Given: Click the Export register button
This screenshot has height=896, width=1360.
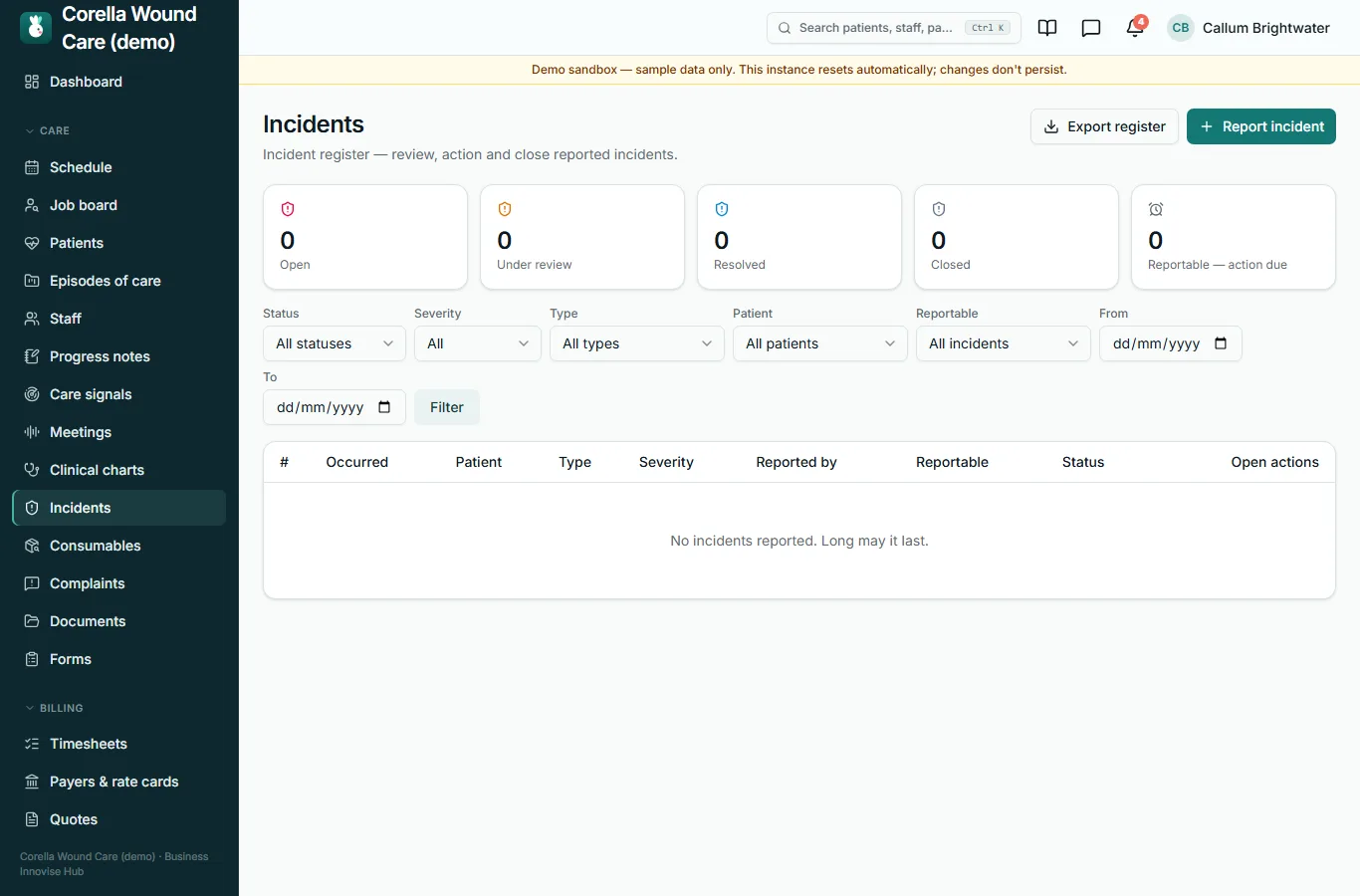Looking at the screenshot, I should [1104, 126].
